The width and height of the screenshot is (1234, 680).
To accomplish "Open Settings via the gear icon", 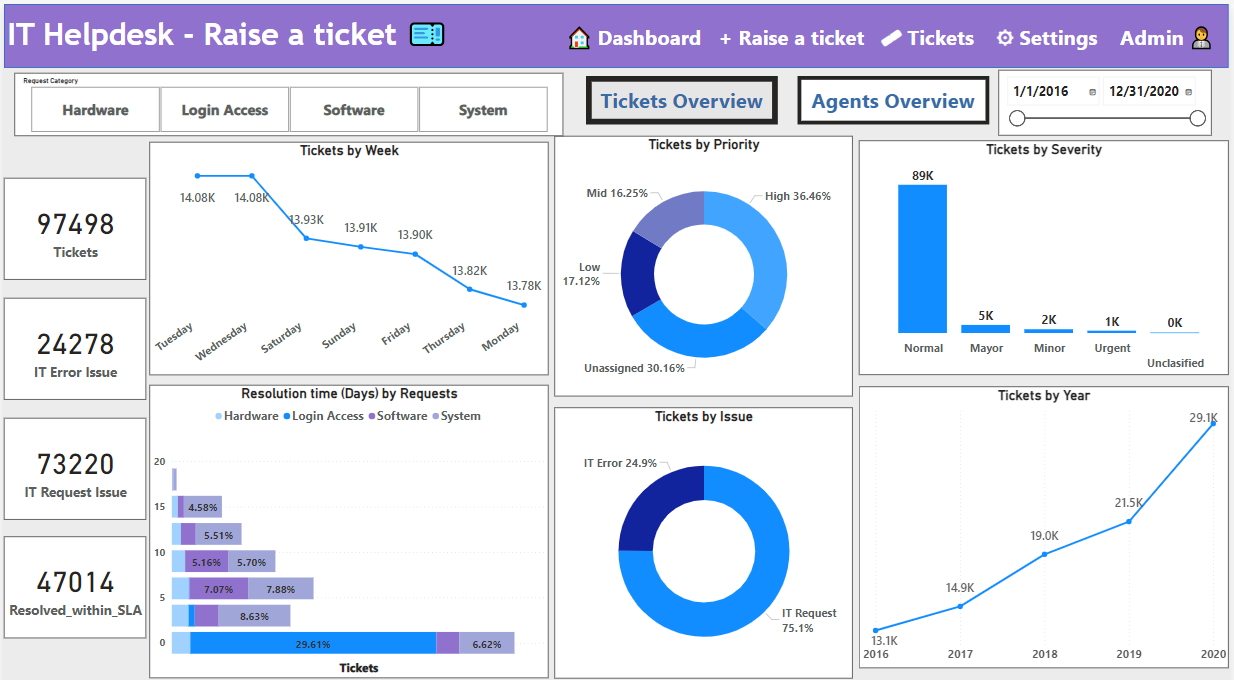I will (1005, 39).
